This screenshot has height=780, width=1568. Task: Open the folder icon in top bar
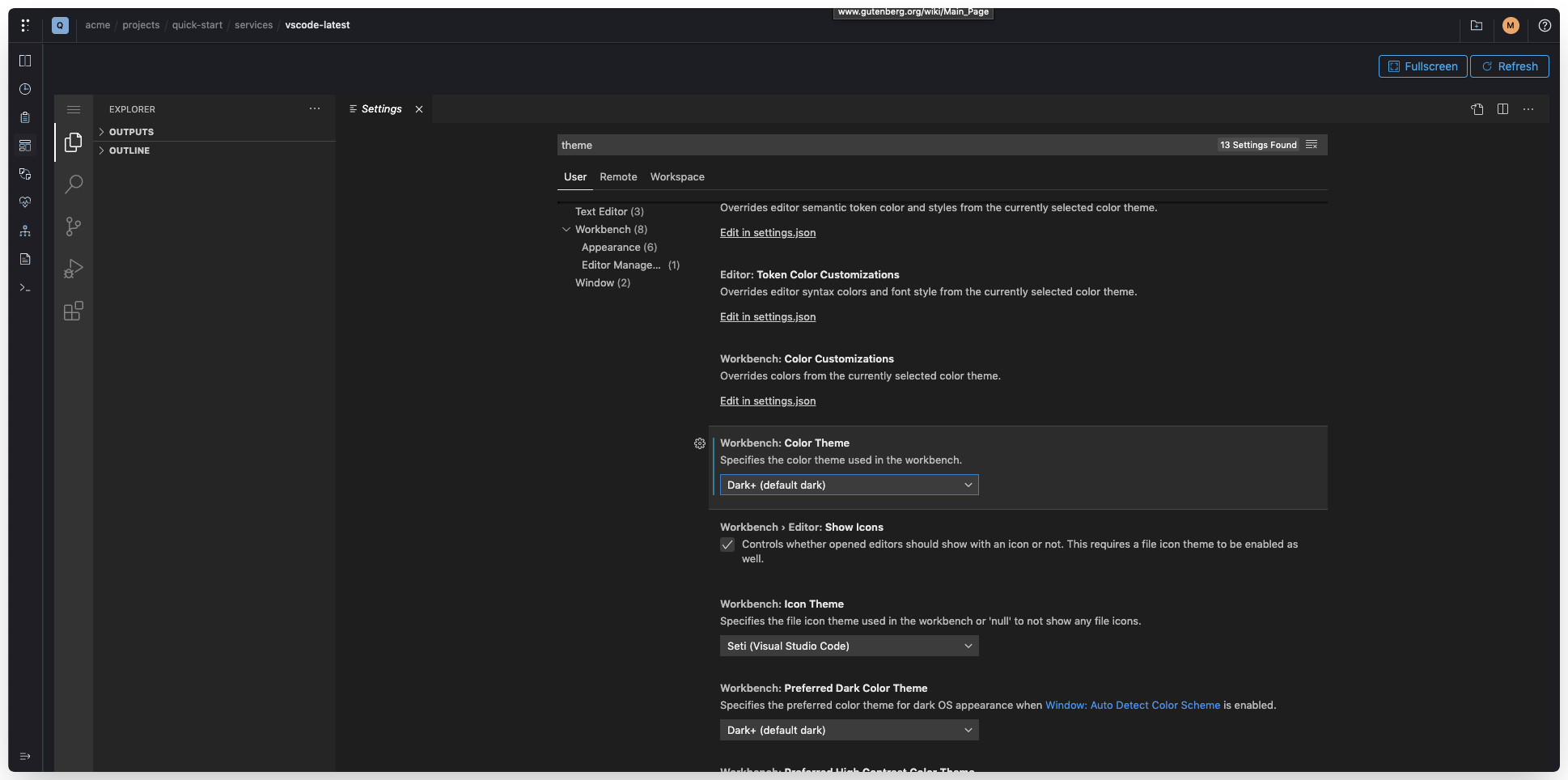1477,25
